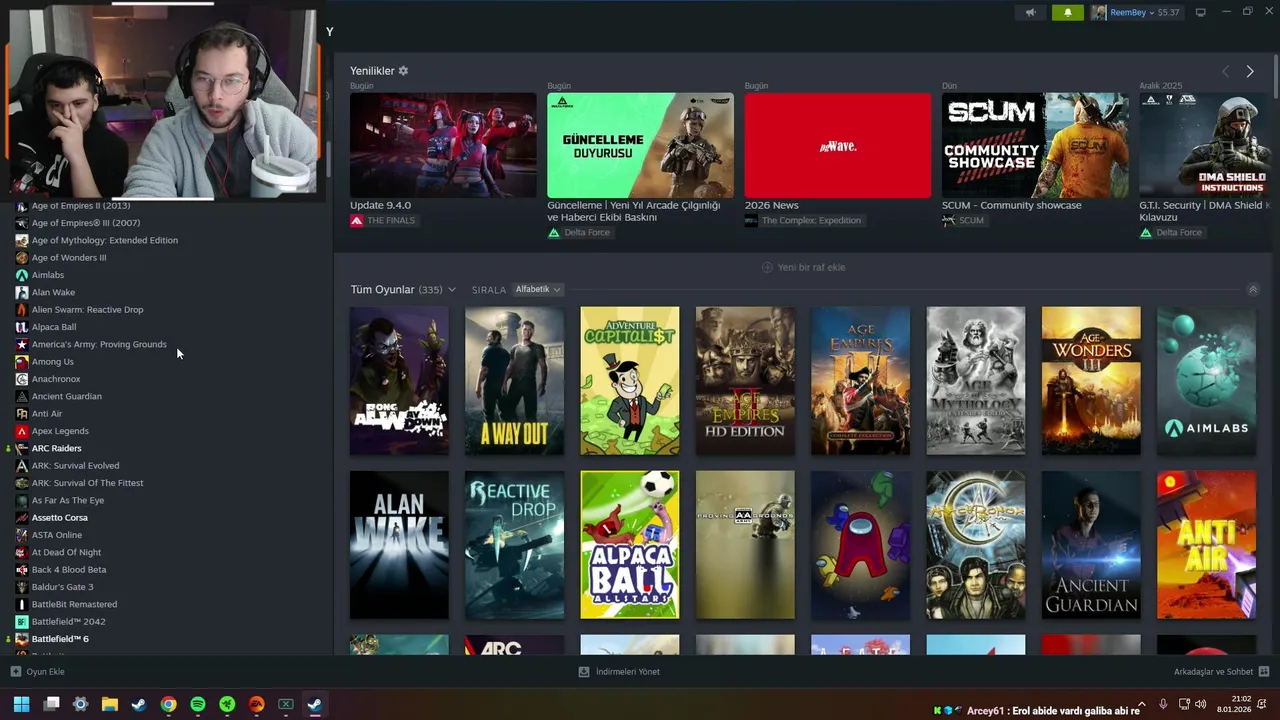1280x720 pixels.
Task: Select Battlefield™ 6 in game list
Action: click(60, 639)
